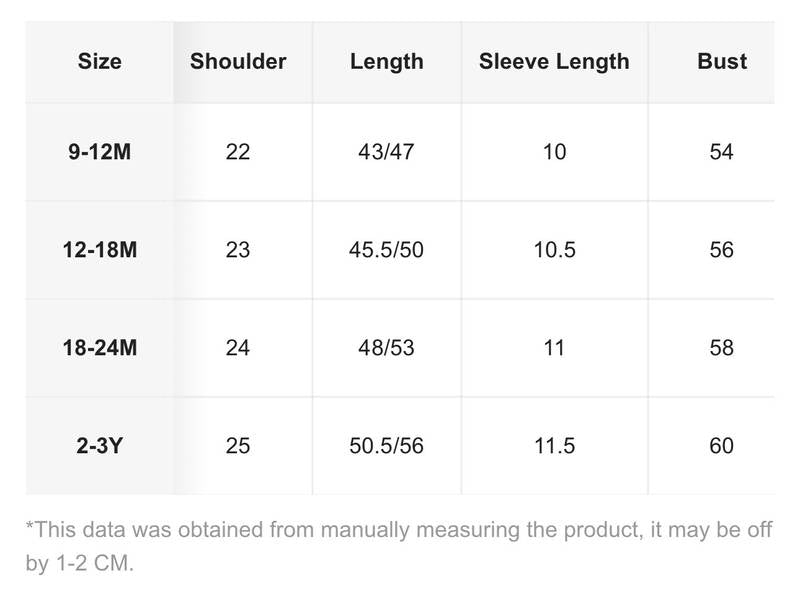This screenshot has width=800, height=599.
Task: Click the 12-18M size row label
Action: pos(99,250)
